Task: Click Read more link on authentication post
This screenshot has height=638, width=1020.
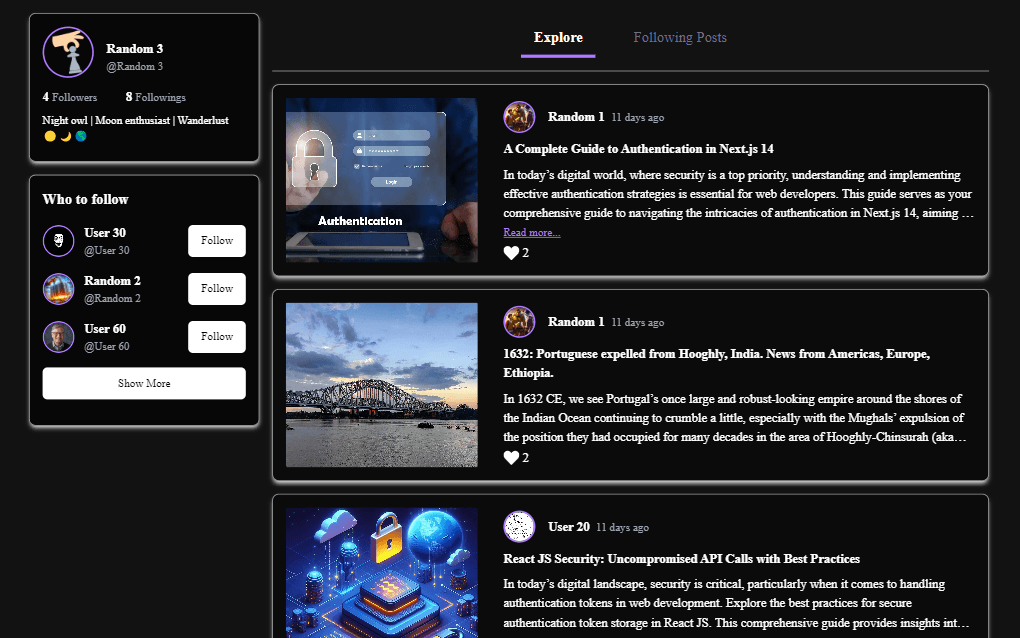Action: click(531, 232)
